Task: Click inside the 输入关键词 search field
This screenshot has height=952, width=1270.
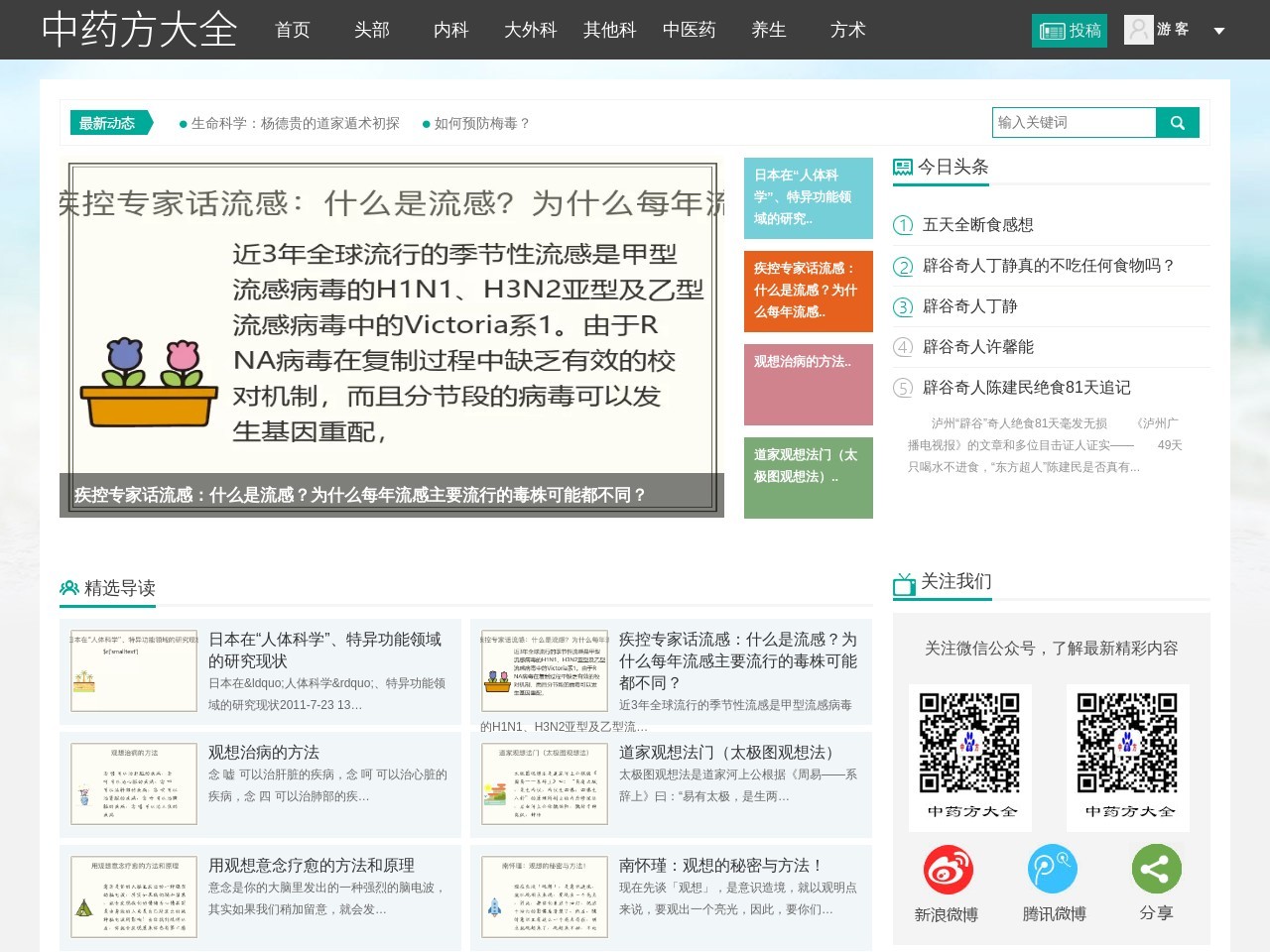Action: click(1075, 122)
